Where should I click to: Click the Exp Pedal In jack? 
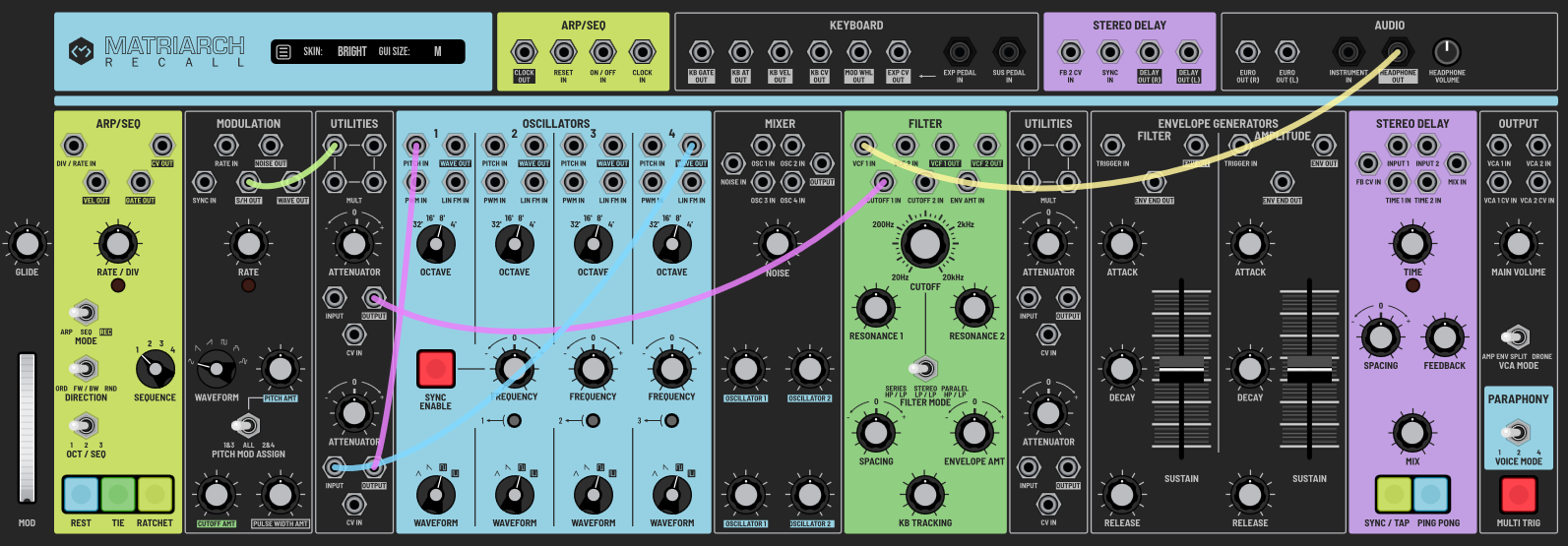coord(960,51)
